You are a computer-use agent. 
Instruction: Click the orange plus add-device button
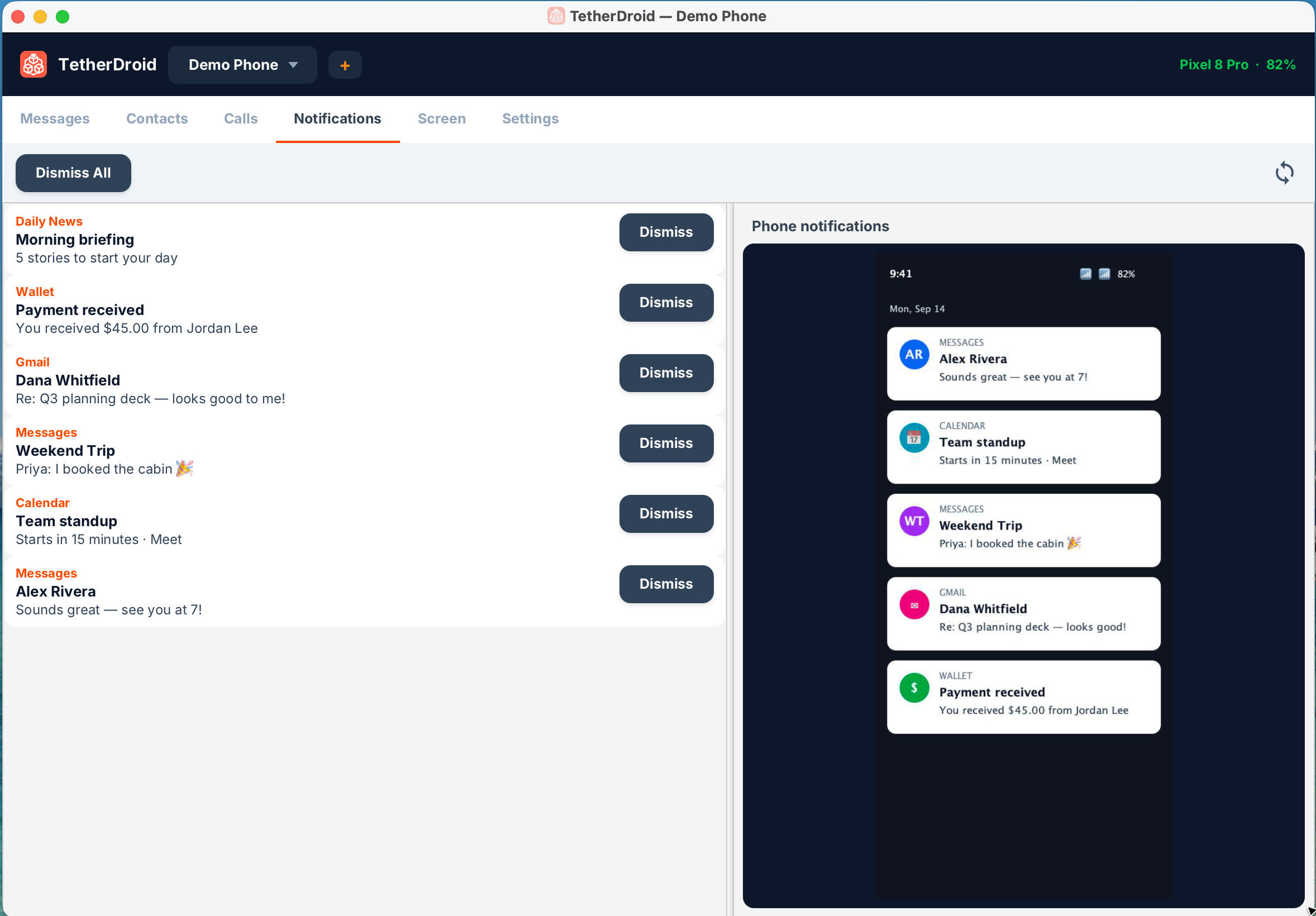345,65
